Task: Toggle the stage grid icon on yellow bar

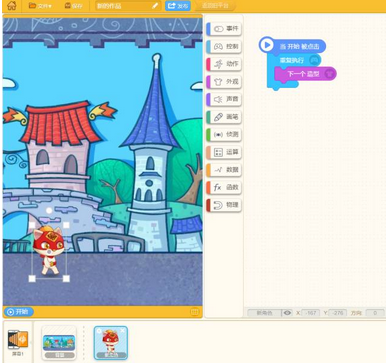Action: (x=194, y=312)
